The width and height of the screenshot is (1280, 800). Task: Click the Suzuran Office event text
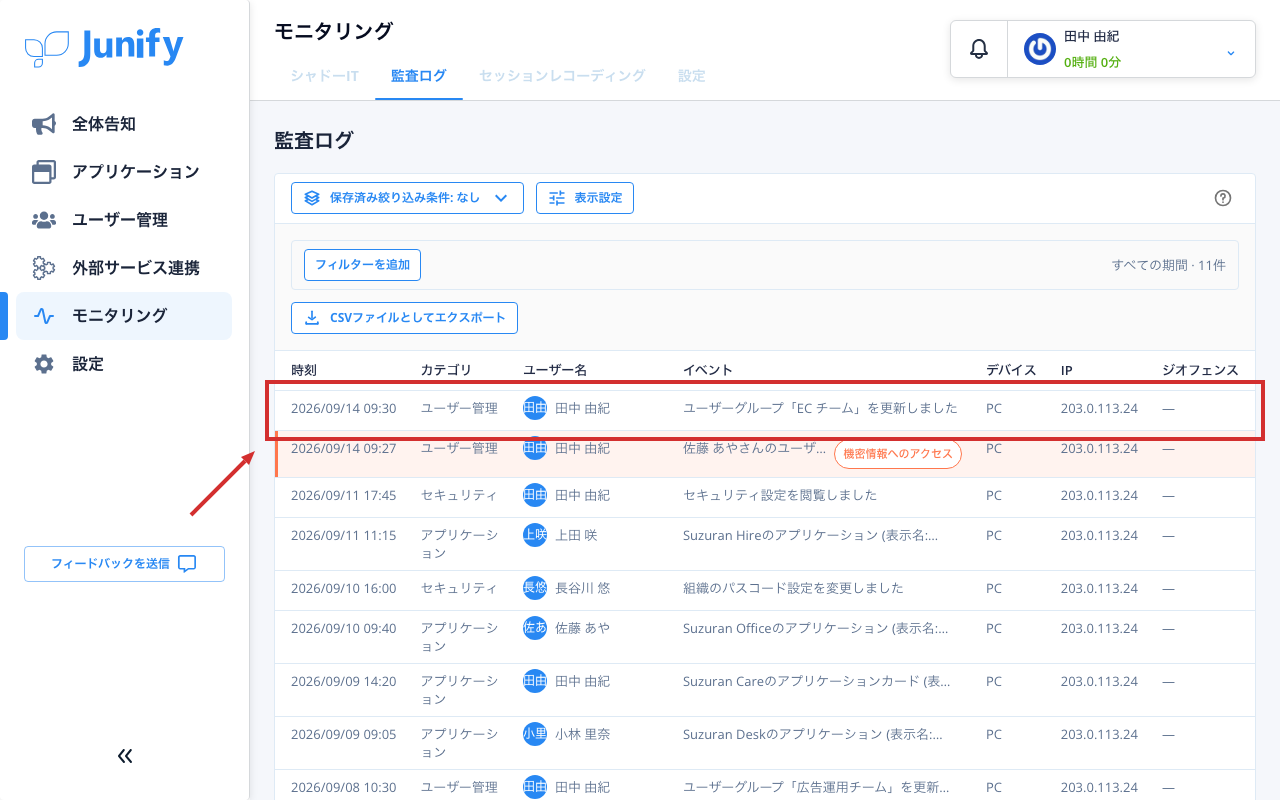(815, 628)
